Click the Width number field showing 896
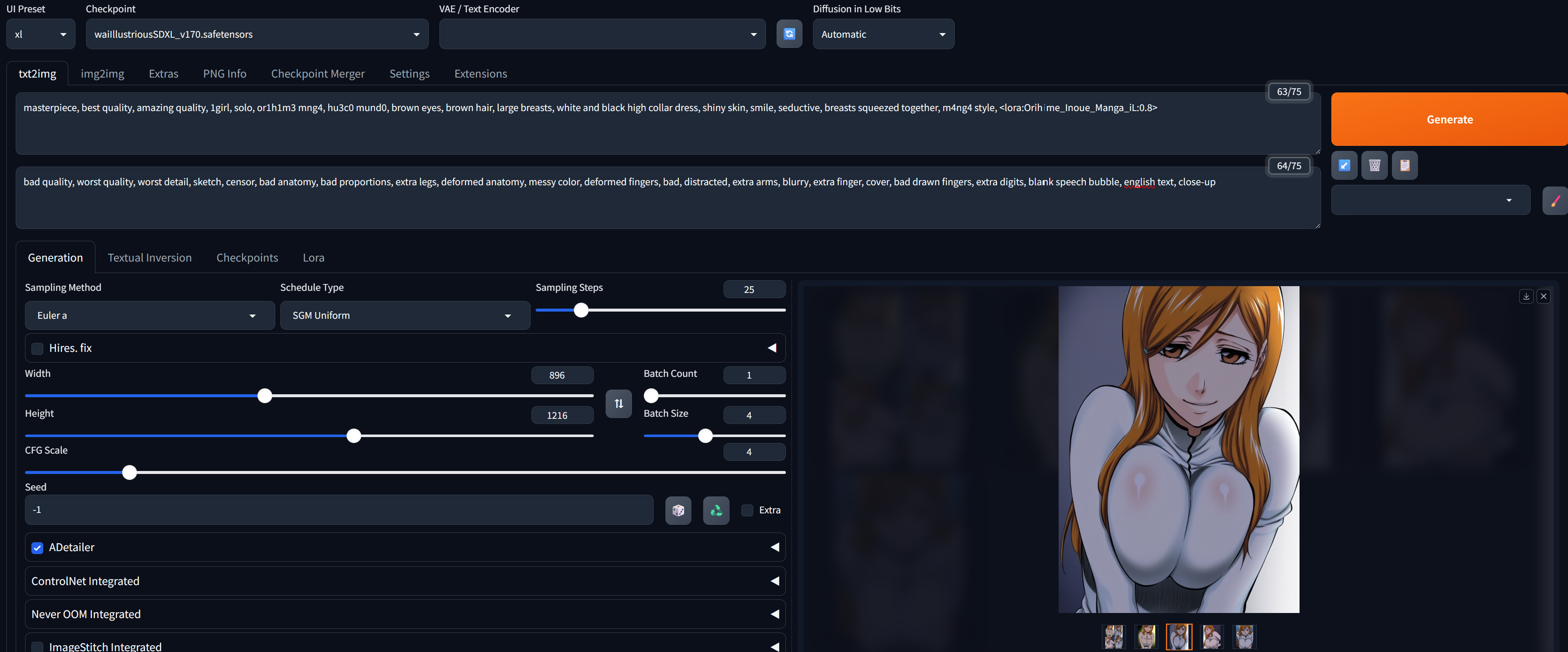Viewport: 1568px width, 652px height. pos(562,375)
